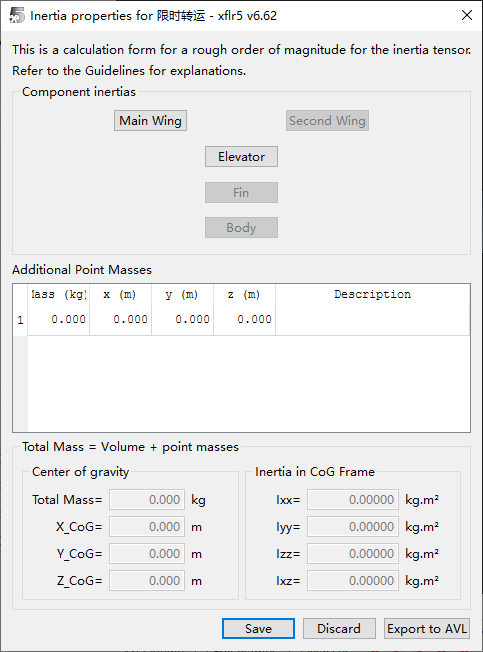Click the Z_CoG value field
Viewport: 483px width, 652px height.
coord(147,580)
